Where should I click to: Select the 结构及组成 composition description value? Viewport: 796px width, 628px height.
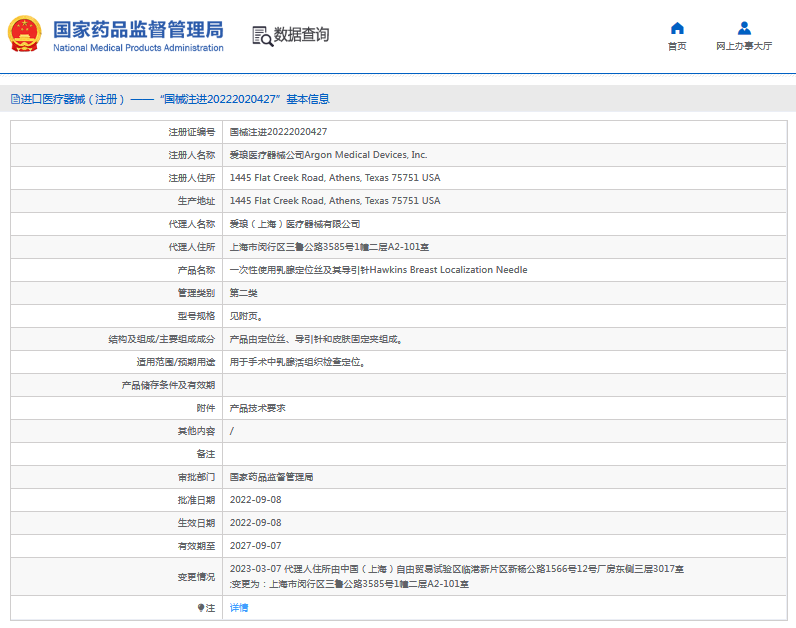316,339
